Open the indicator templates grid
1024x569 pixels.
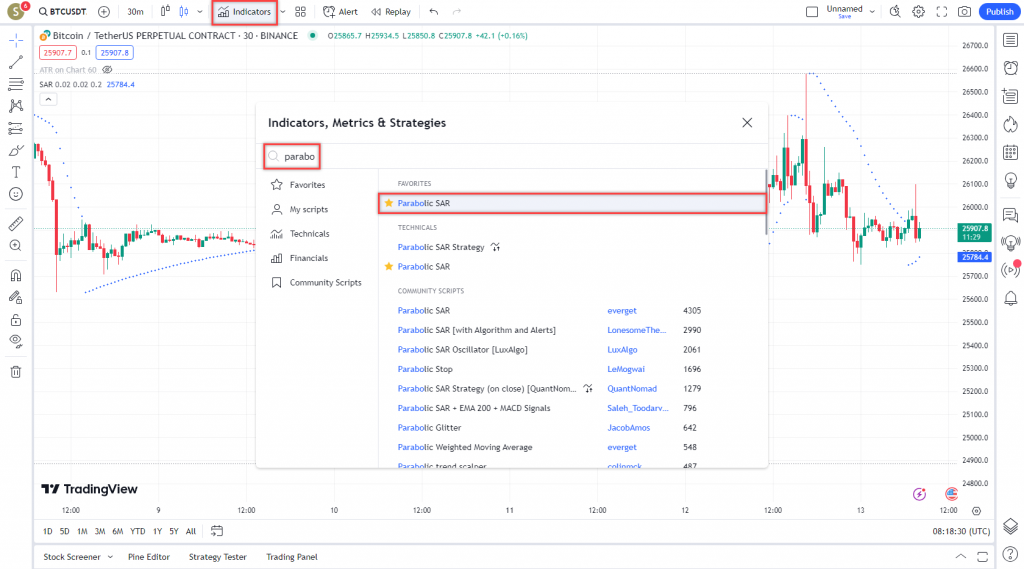(300, 12)
